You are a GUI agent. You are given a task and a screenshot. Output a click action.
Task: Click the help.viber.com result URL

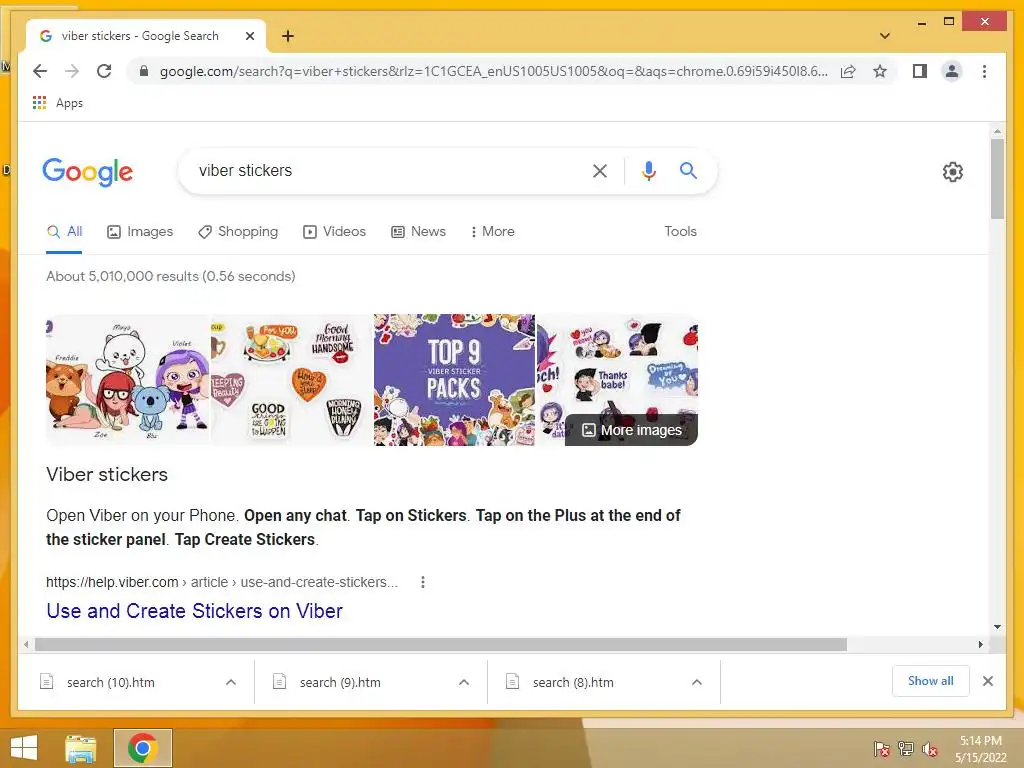coord(222,582)
